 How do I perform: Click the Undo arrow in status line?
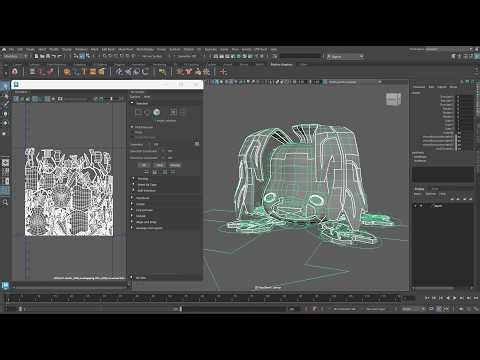point(54,56)
